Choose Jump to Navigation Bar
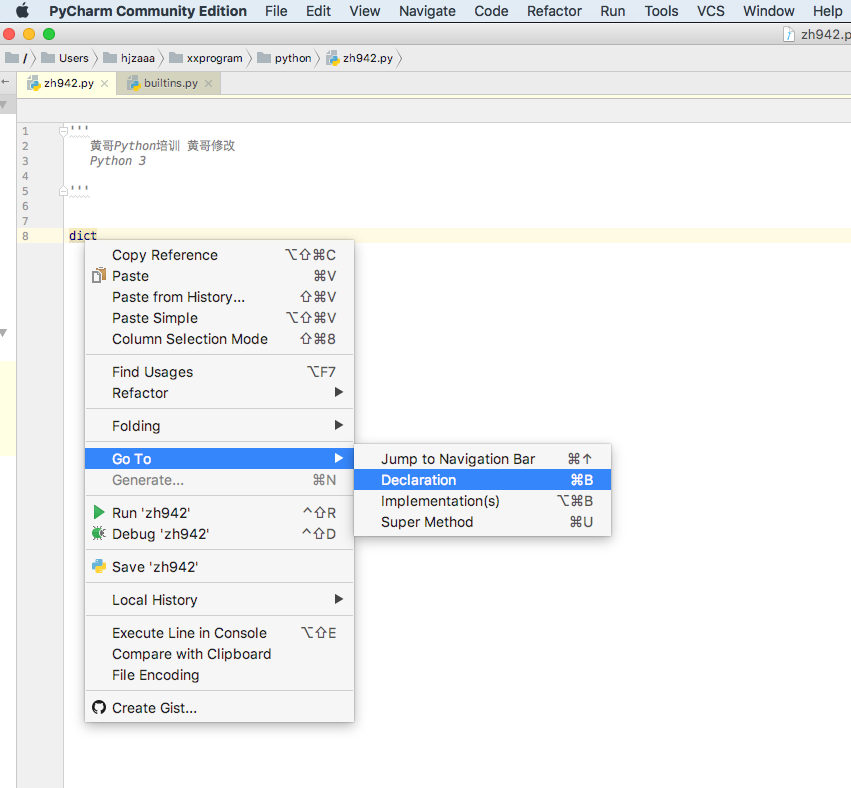 (482, 459)
